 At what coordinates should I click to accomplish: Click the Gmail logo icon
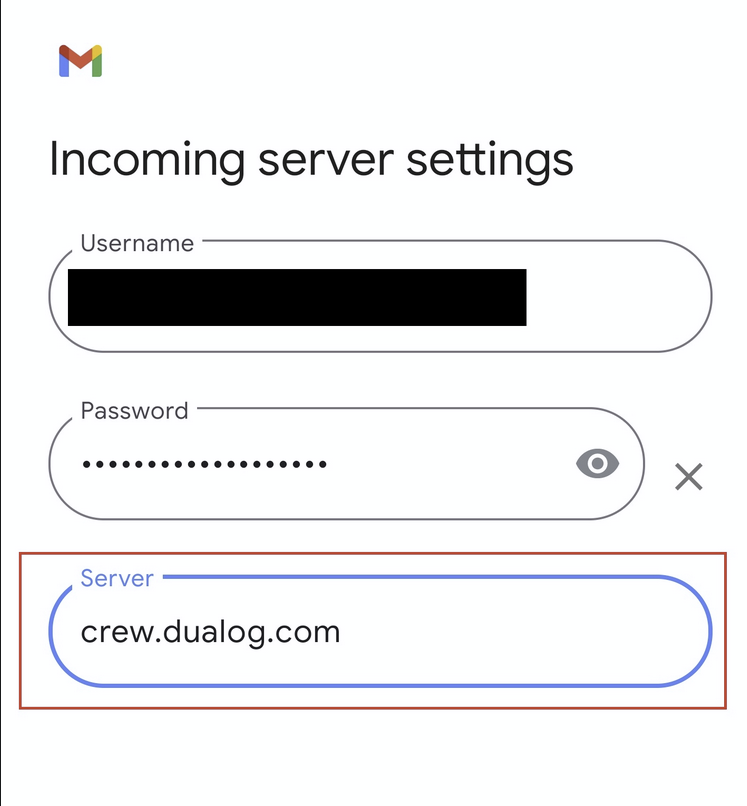click(81, 61)
